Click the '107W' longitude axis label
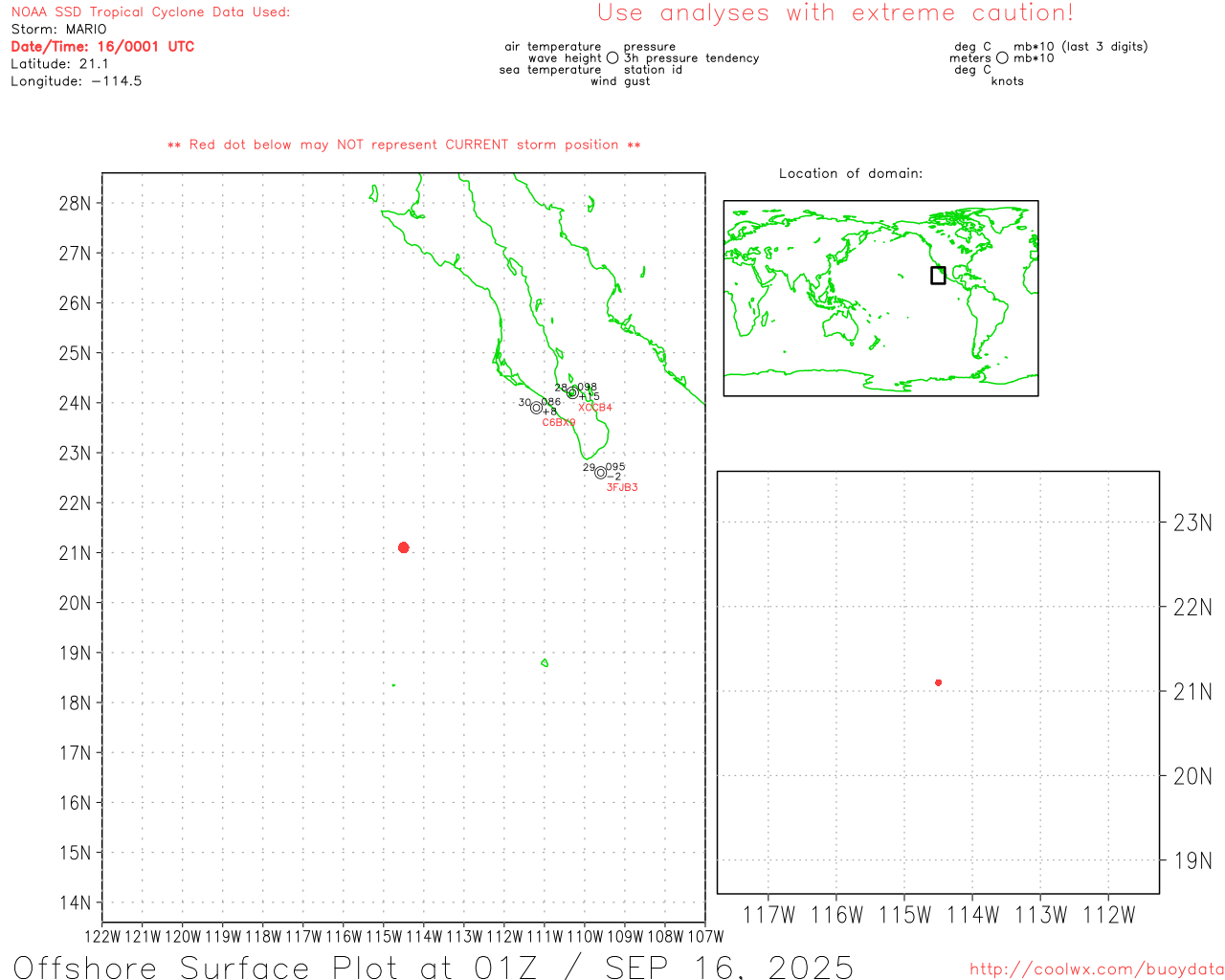The image size is (1225, 980). tap(705, 936)
